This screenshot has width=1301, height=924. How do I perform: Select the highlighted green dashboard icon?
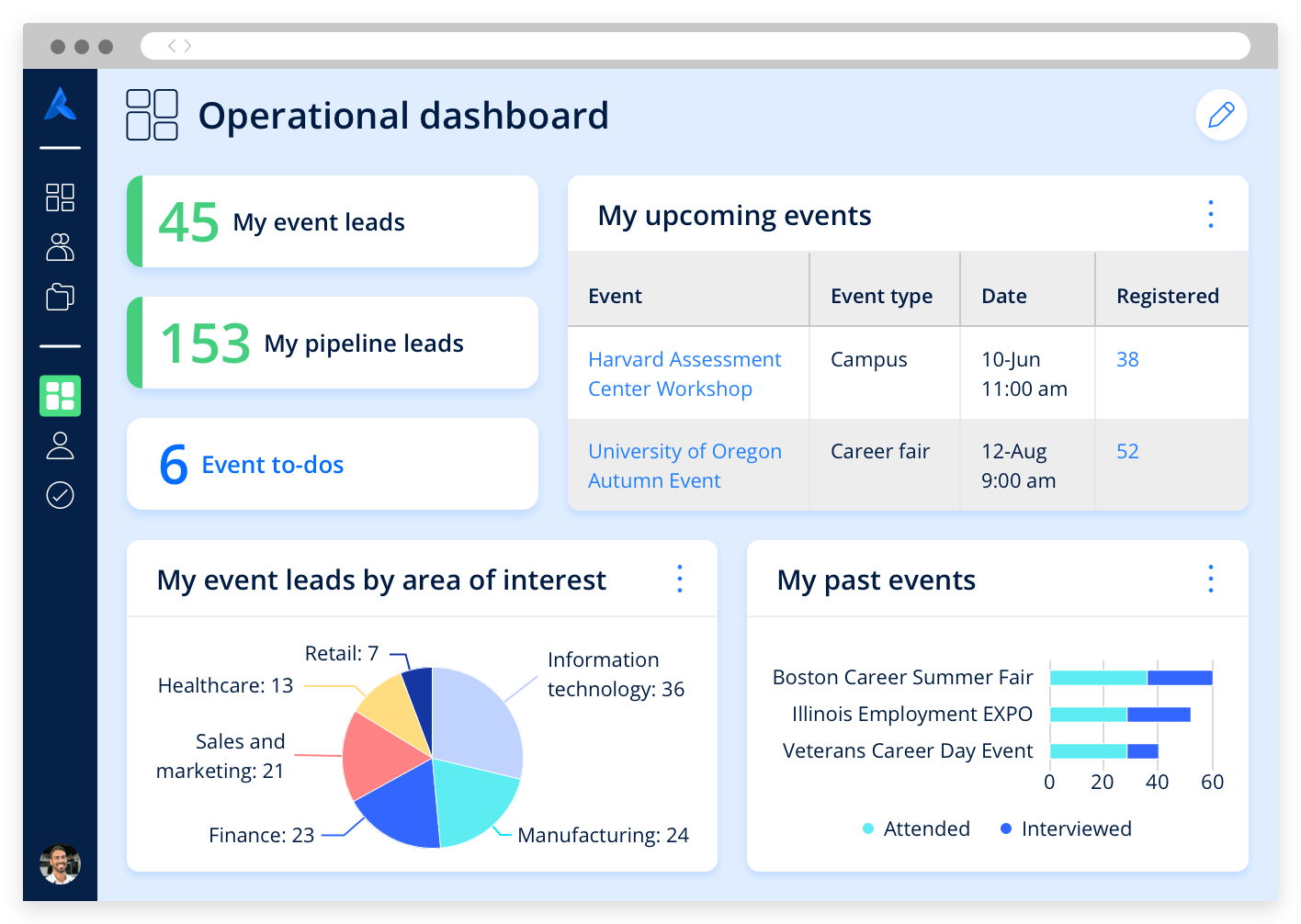coord(60,396)
